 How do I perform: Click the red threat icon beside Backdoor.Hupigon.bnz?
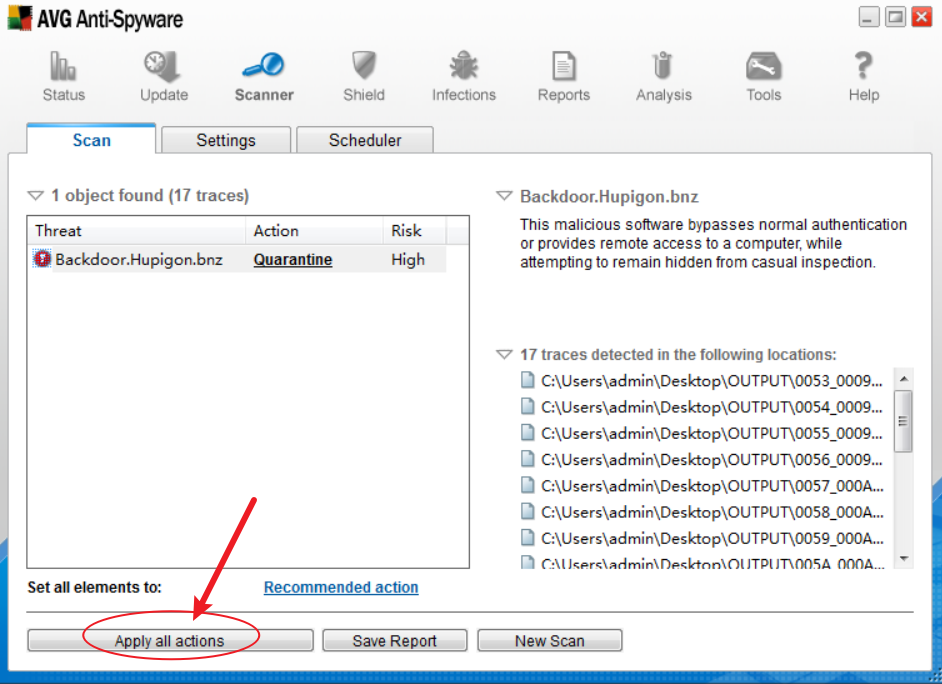coord(42,259)
